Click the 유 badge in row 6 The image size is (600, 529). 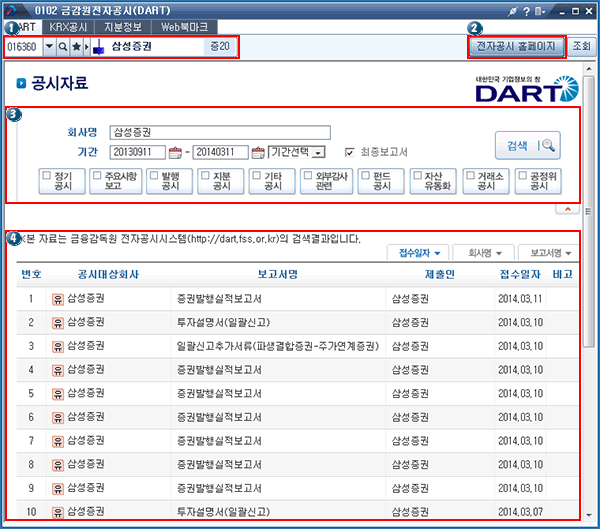point(58,418)
